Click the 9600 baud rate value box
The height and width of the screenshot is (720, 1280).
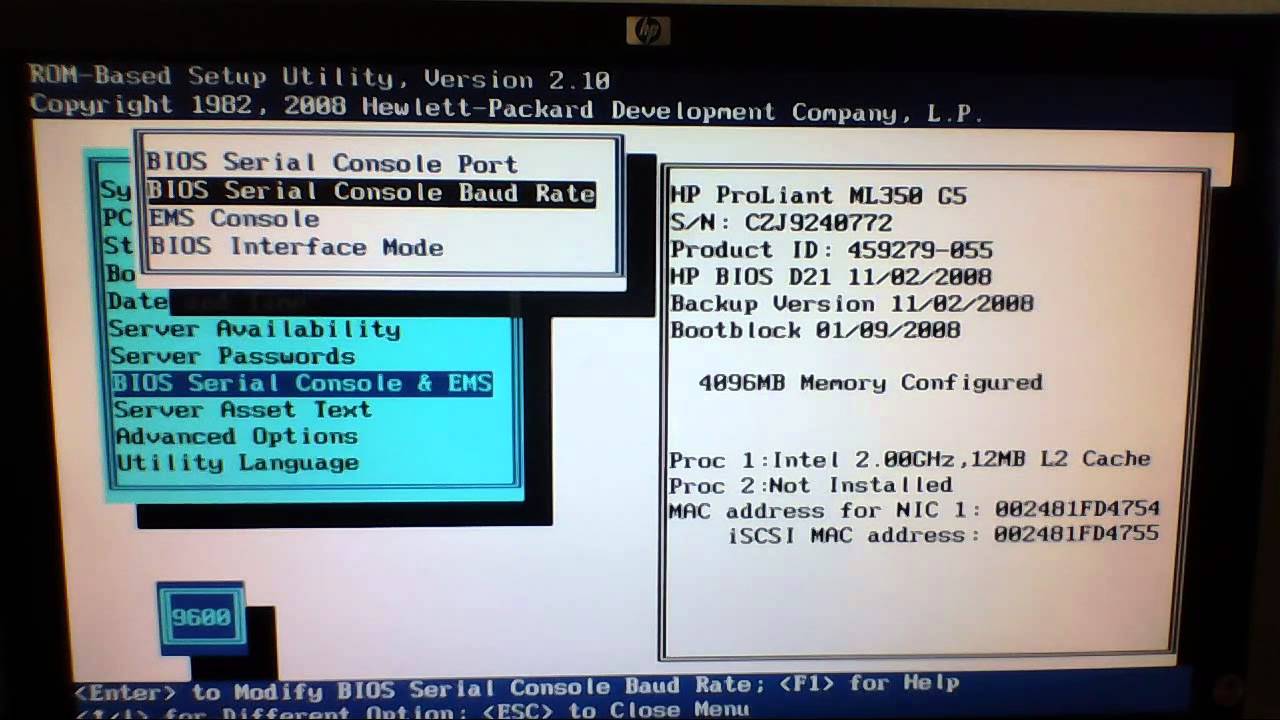coord(201,617)
